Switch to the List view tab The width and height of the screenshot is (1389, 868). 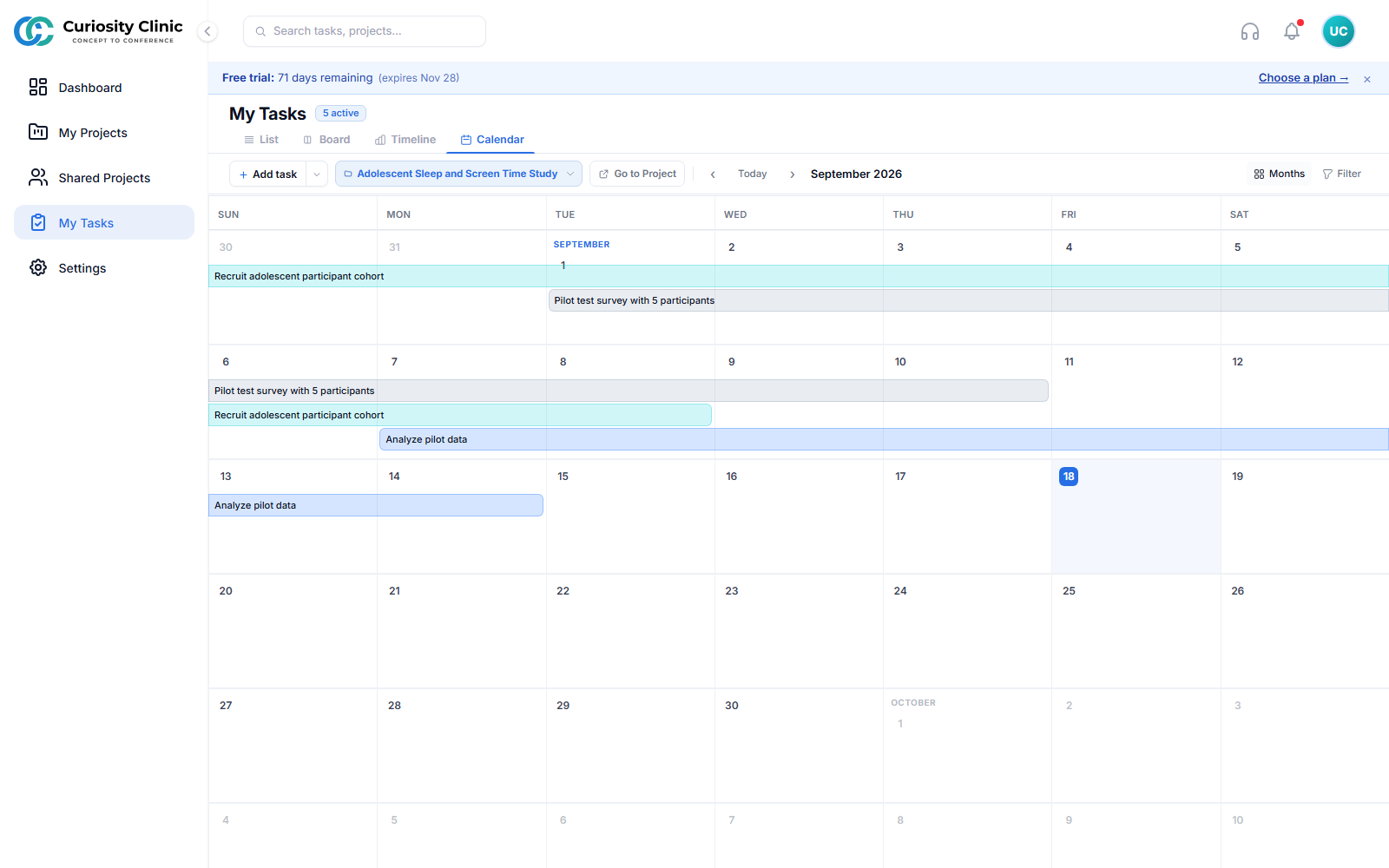261,140
